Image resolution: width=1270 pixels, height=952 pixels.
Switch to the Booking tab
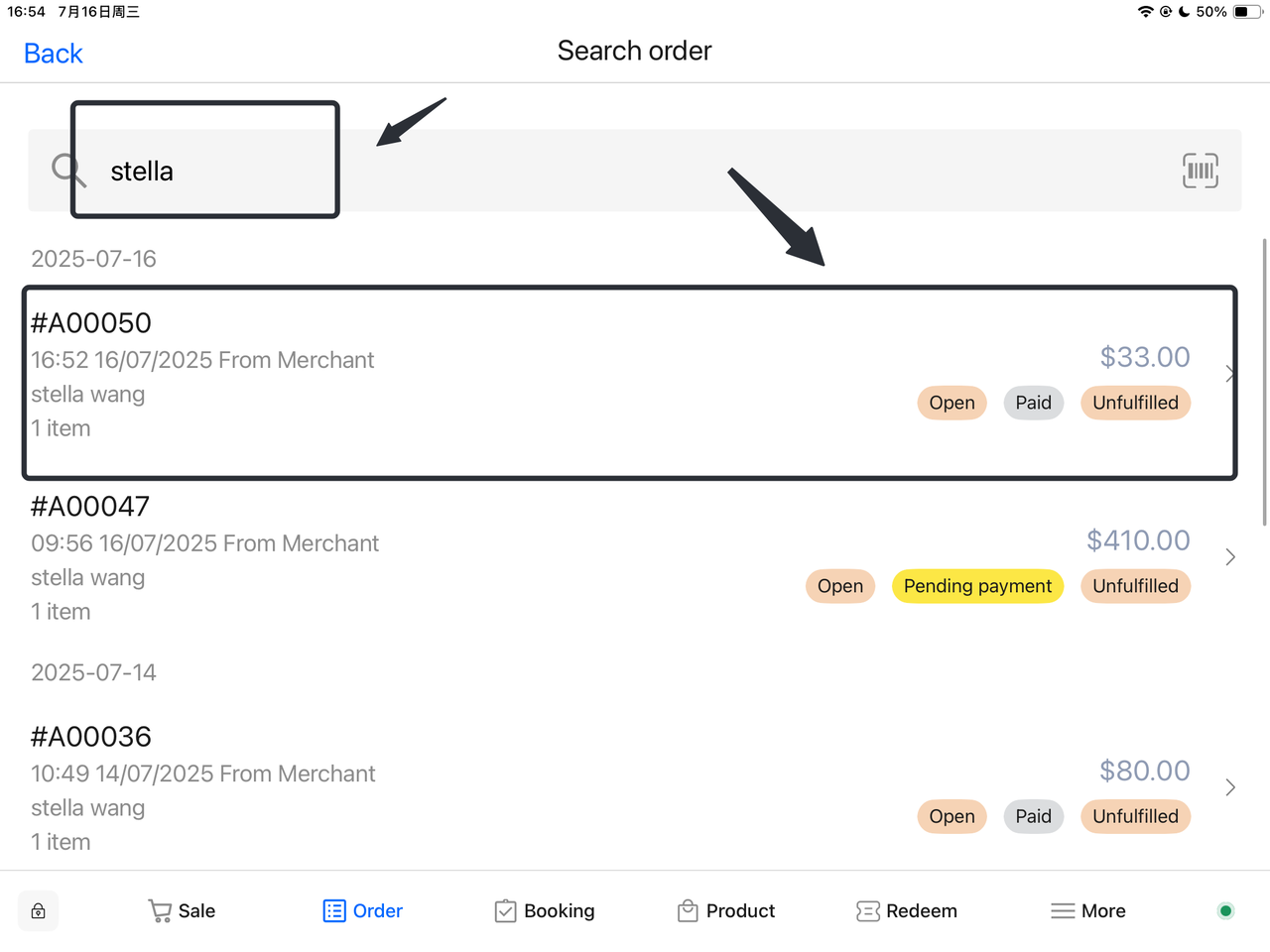point(545,911)
